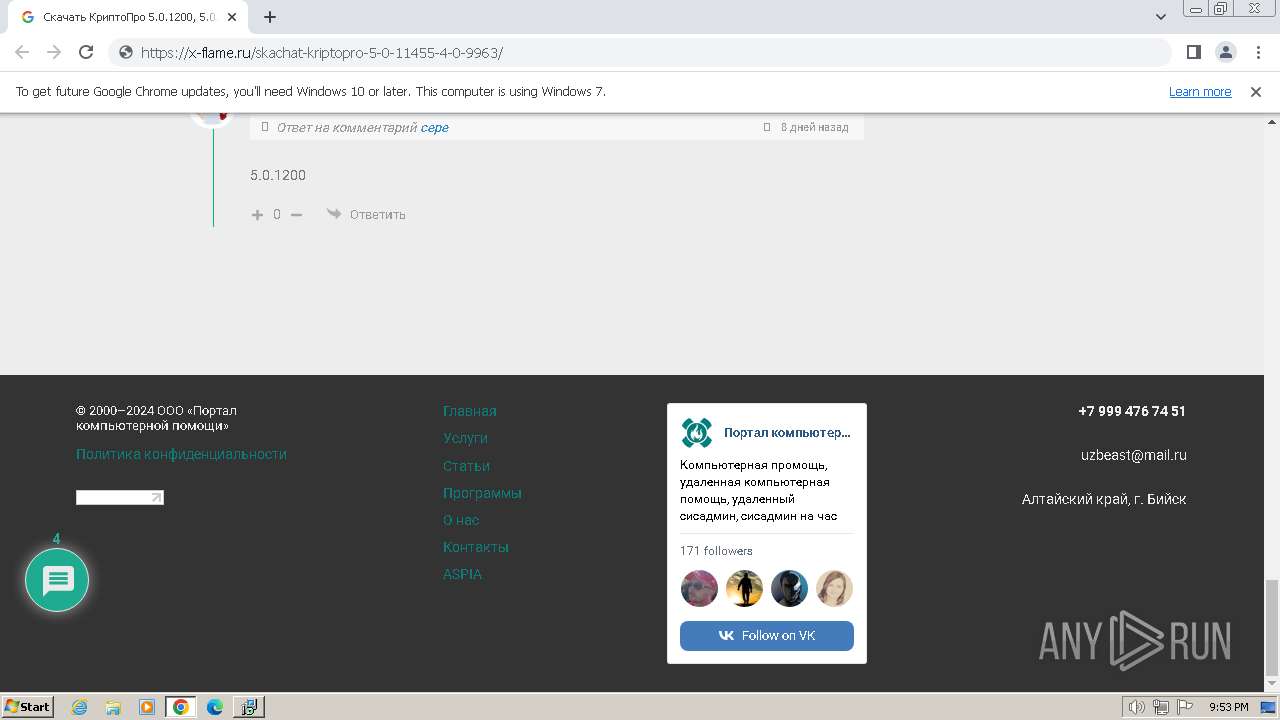The image size is (1280, 720).
Task: Switch to Chrome in the taskbar
Action: click(181, 707)
